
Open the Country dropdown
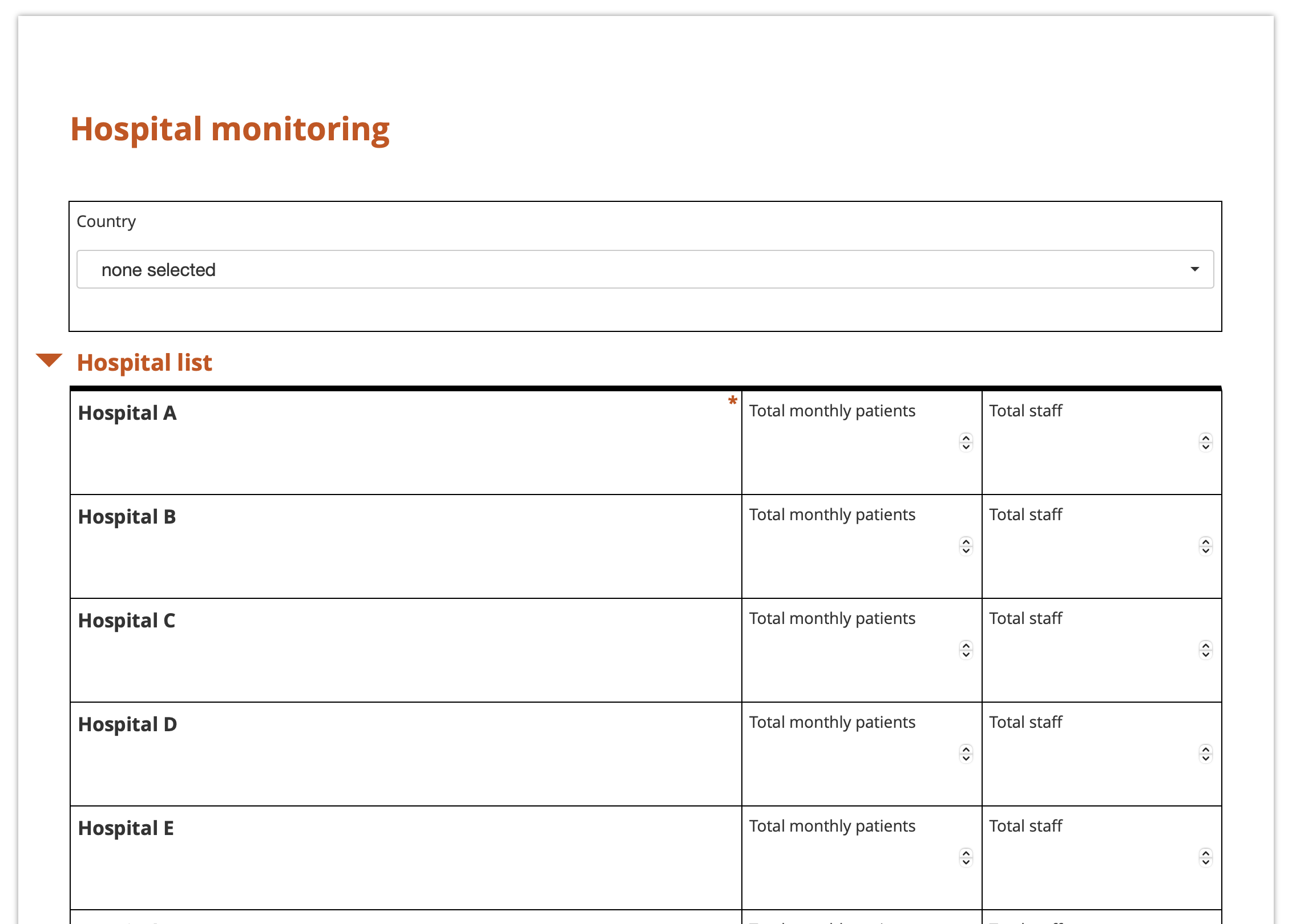[645, 269]
